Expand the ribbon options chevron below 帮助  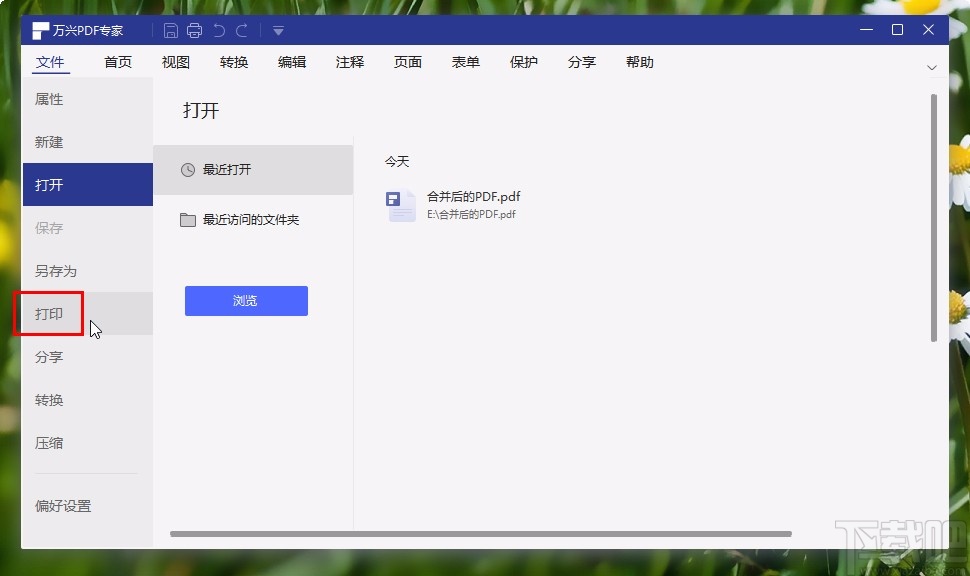point(932,67)
